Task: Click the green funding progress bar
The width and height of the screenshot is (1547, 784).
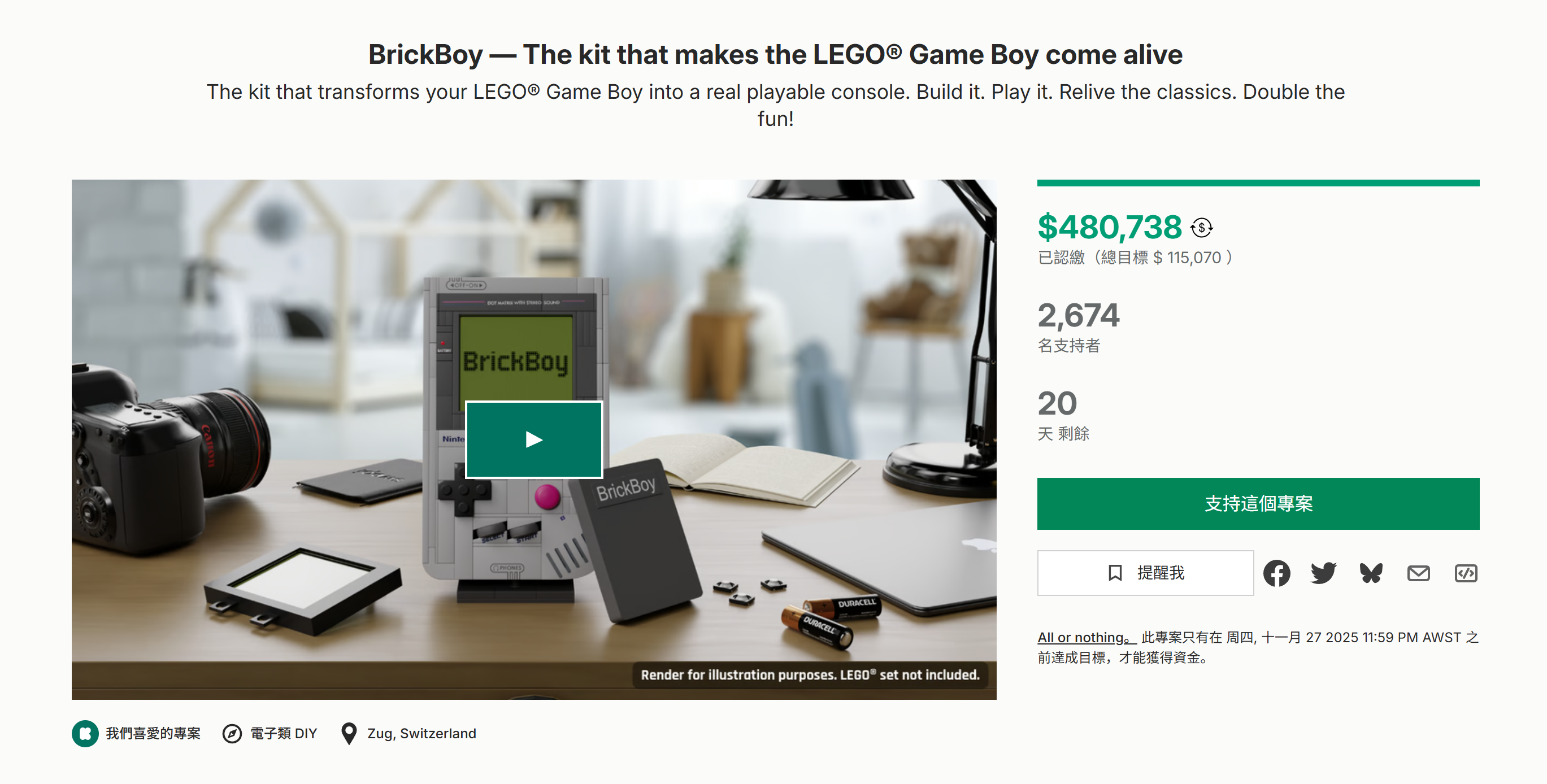Action: click(x=1258, y=183)
